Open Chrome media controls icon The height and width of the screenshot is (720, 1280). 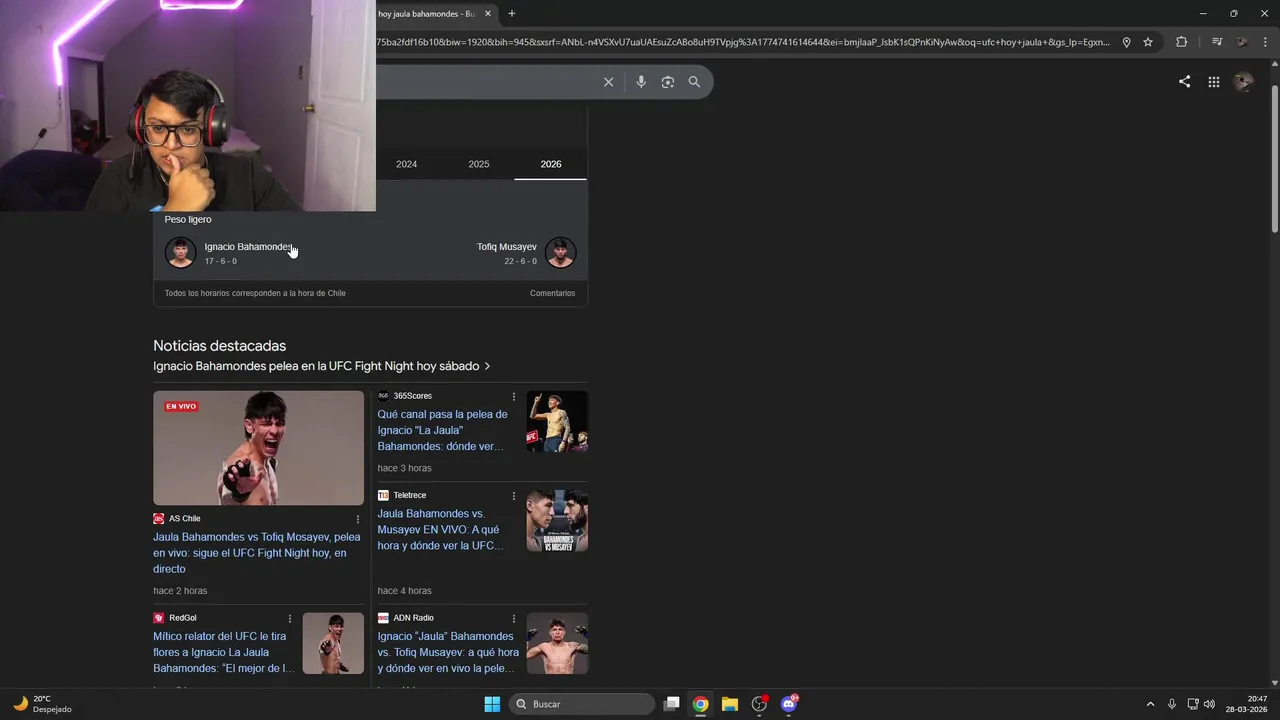coord(1217,42)
